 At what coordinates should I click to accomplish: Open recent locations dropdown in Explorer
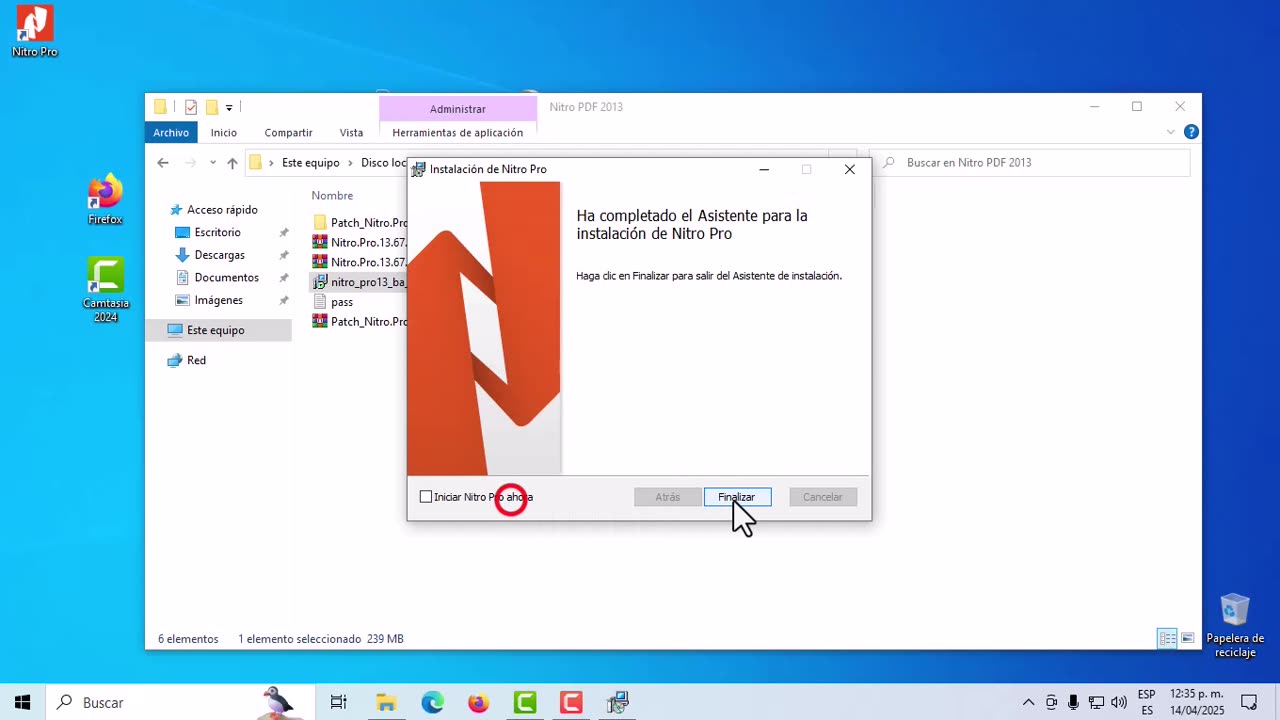click(x=212, y=163)
